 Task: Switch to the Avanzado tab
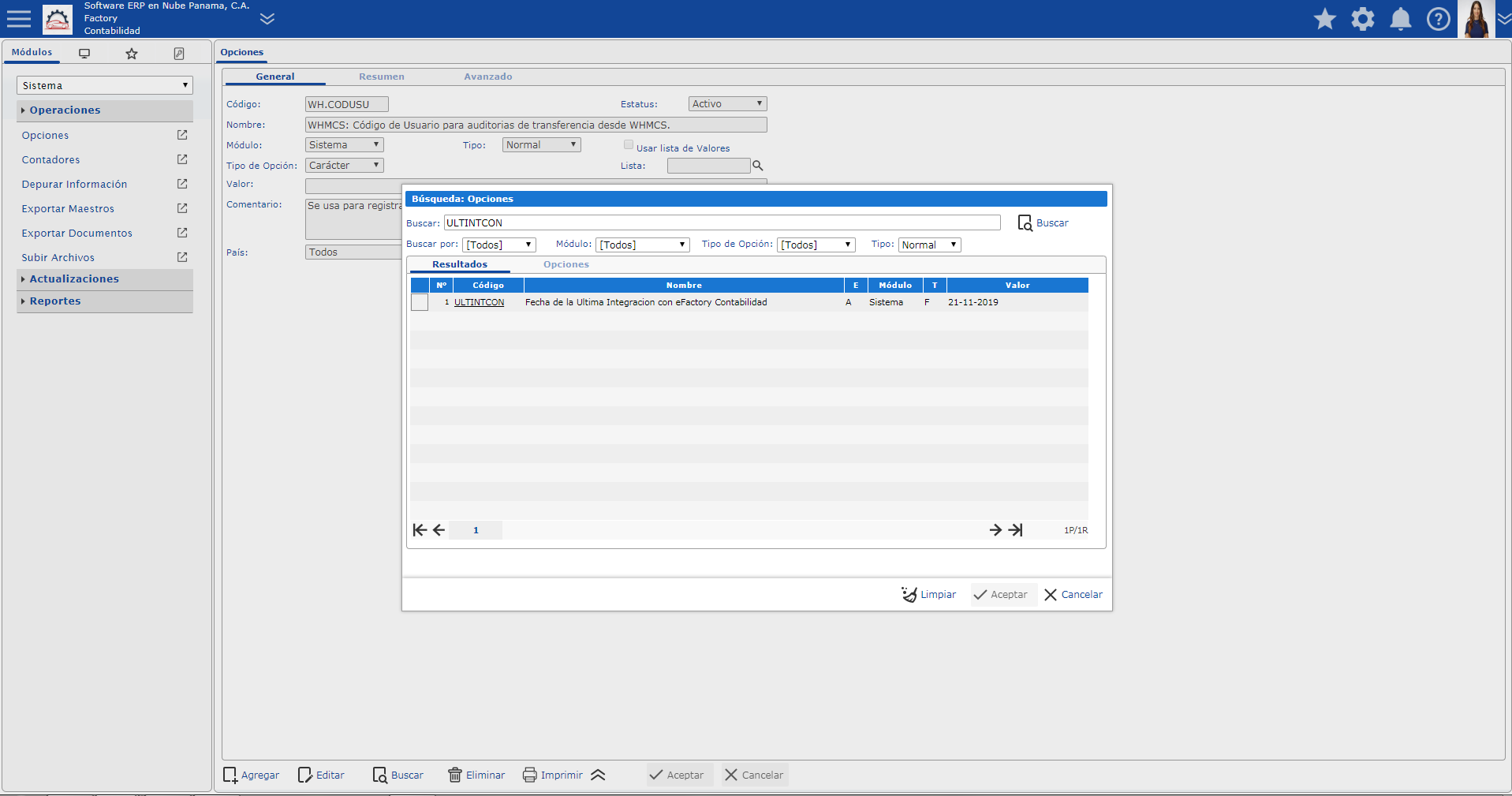coord(488,77)
